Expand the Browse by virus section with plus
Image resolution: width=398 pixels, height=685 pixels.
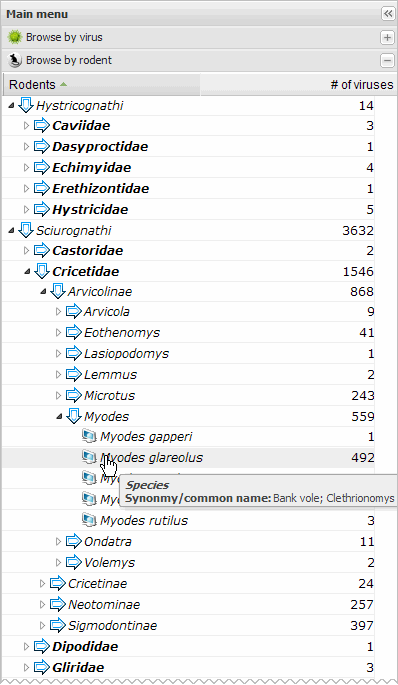pyautogui.click(x=388, y=38)
